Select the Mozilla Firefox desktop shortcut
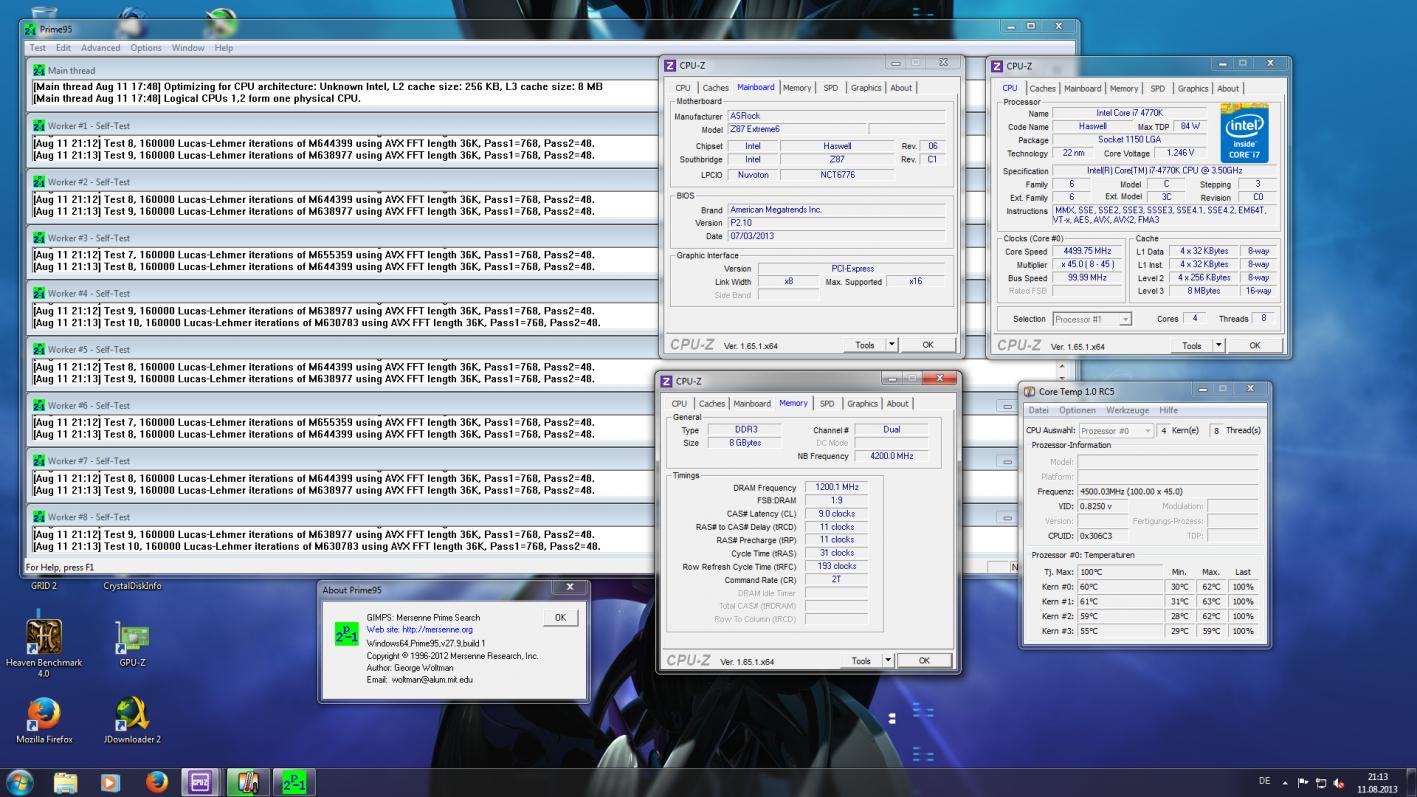The height and width of the screenshot is (797, 1417). [44, 722]
